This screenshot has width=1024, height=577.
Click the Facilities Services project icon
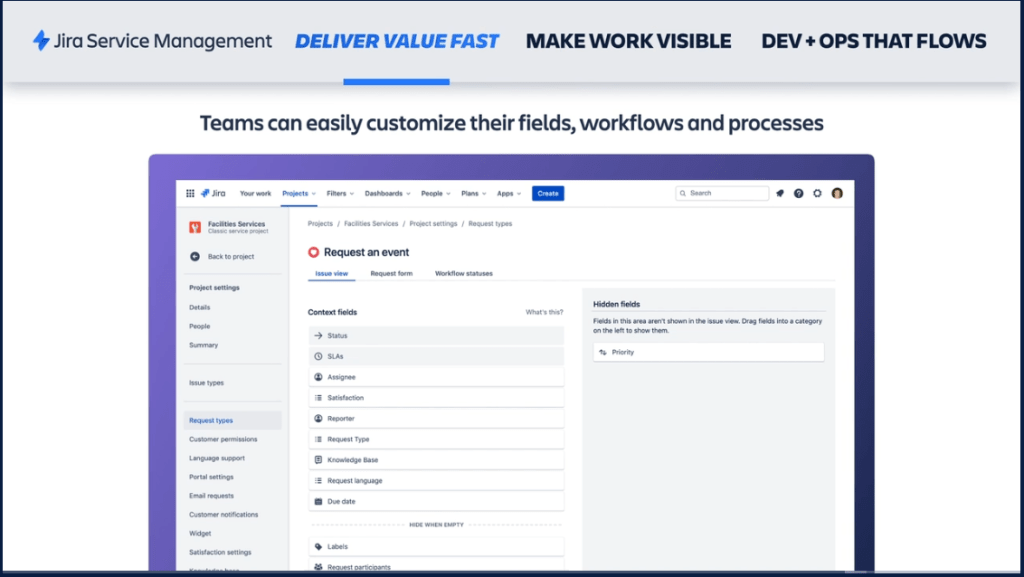click(195, 227)
